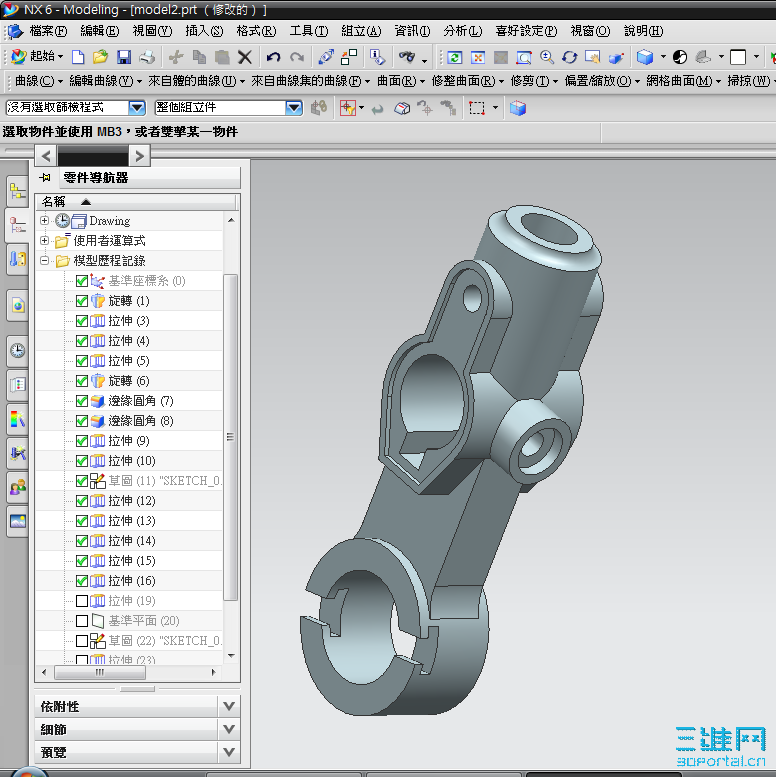Click the tab strip left arrow button
Viewport: 776px width, 777px height.
click(46, 156)
